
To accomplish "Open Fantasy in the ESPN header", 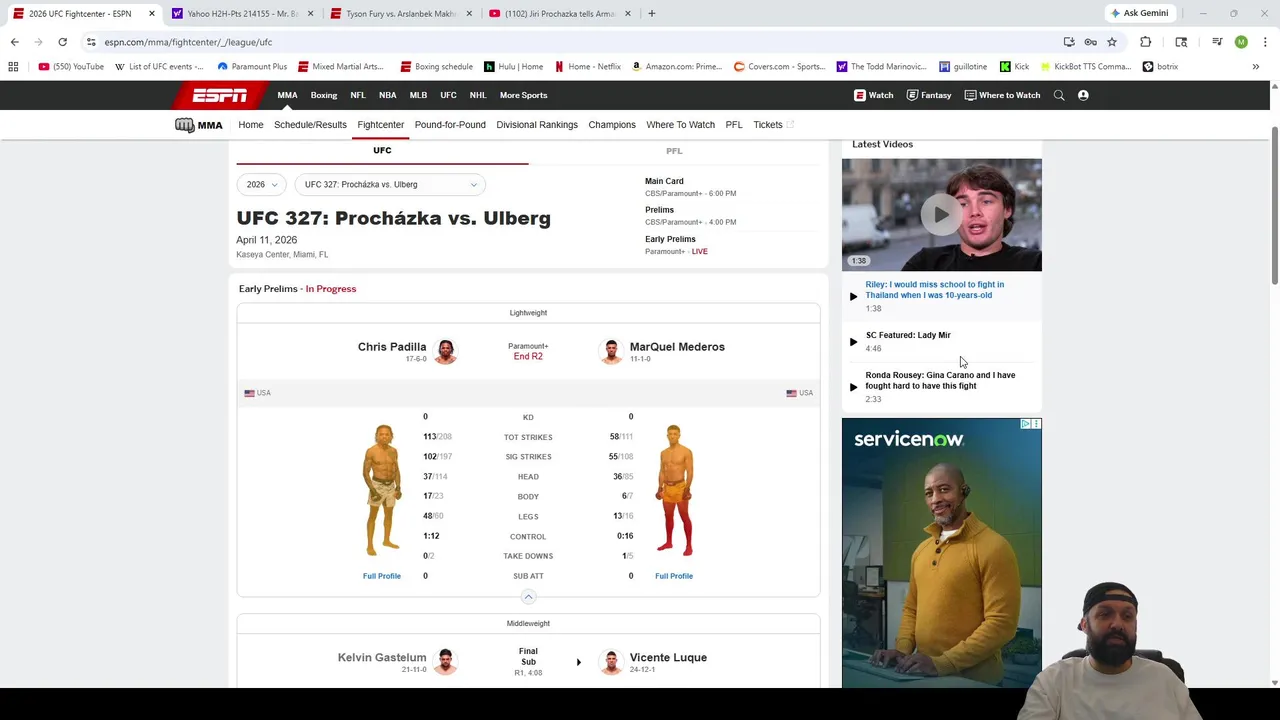I will tap(929, 95).
